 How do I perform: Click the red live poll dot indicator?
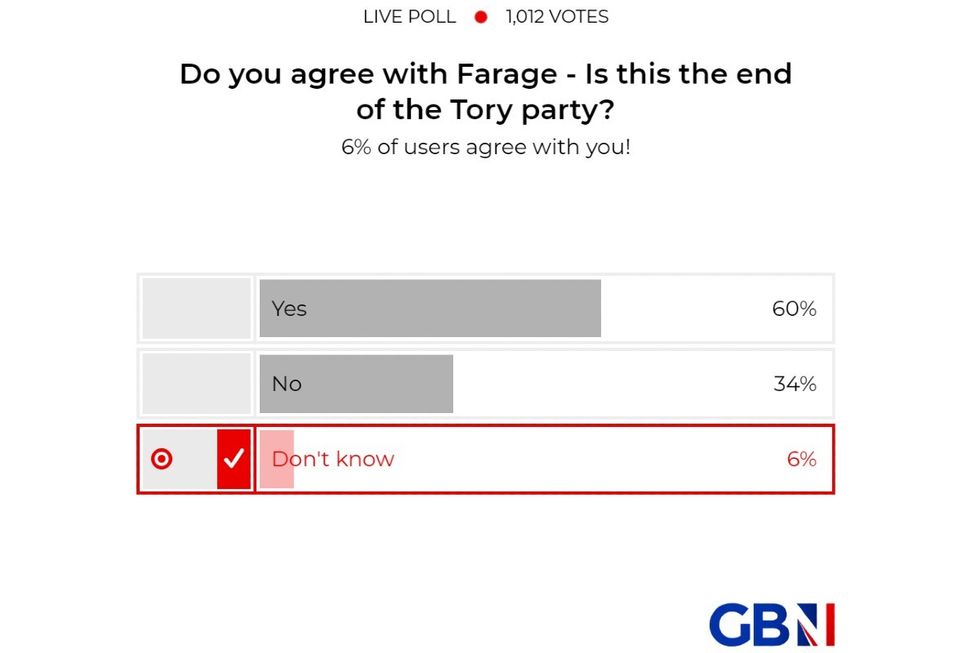pos(481,16)
